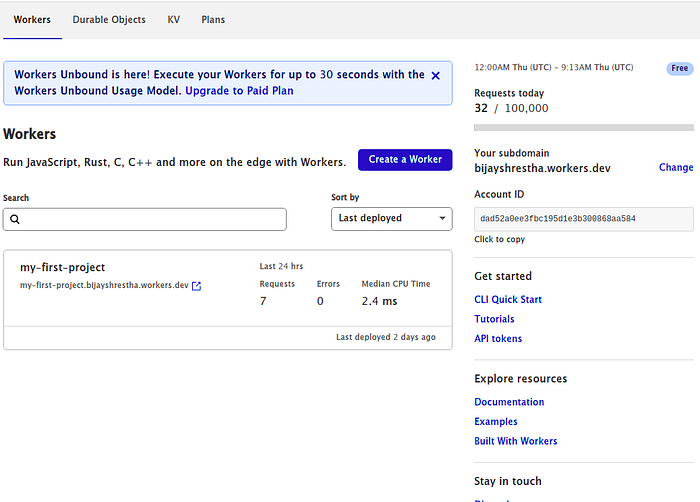Screen dimensions: 700x502
Task: Open the Durable Objects tab
Action: coord(109,20)
